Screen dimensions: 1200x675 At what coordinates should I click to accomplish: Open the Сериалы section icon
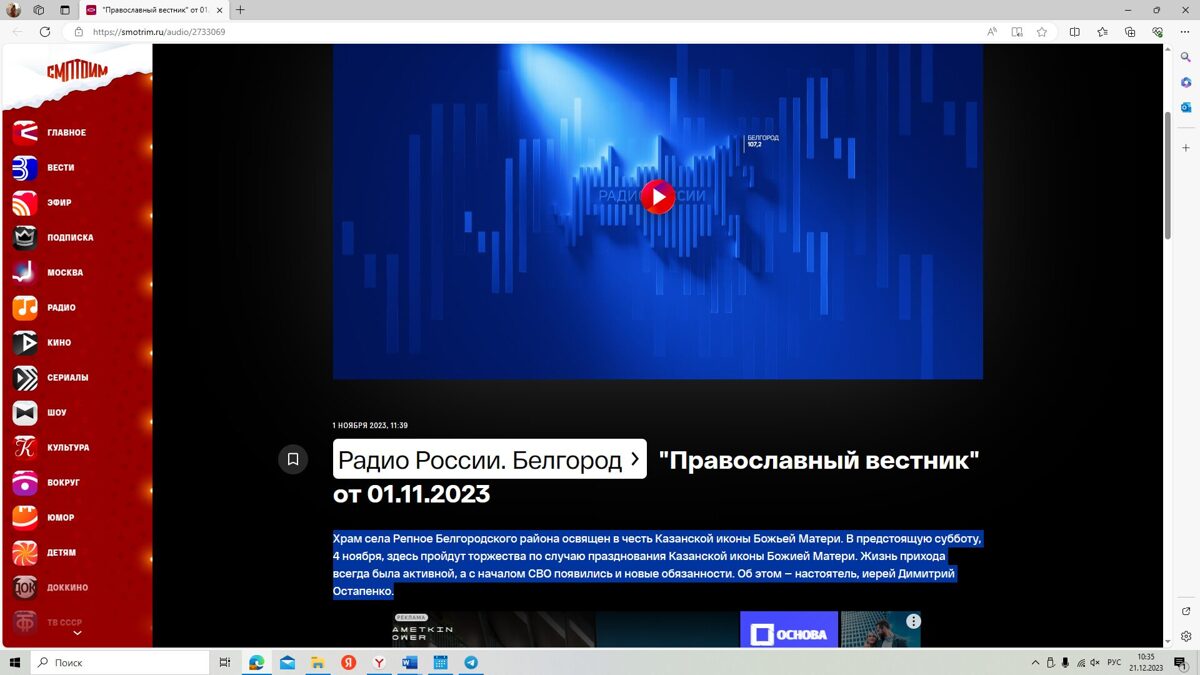click(x=25, y=377)
